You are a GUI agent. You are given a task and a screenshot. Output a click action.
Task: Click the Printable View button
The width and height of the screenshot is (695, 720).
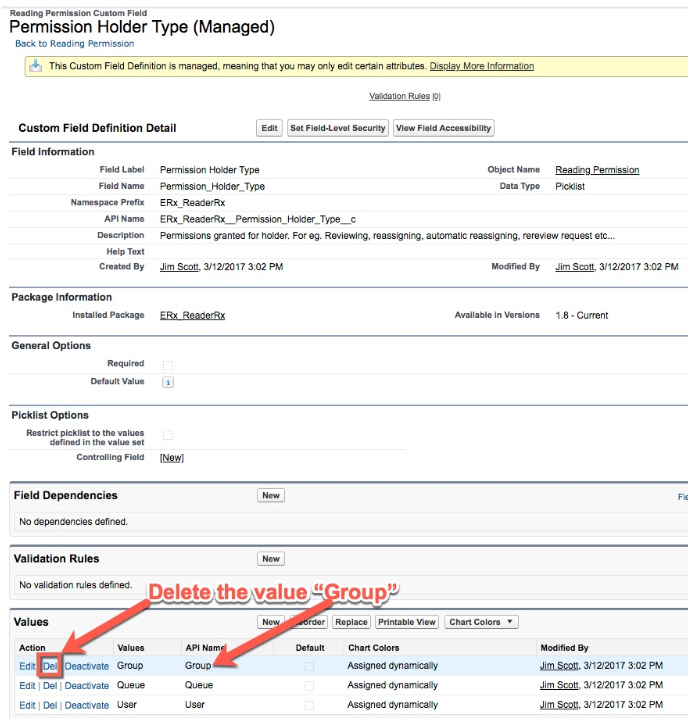point(407,622)
